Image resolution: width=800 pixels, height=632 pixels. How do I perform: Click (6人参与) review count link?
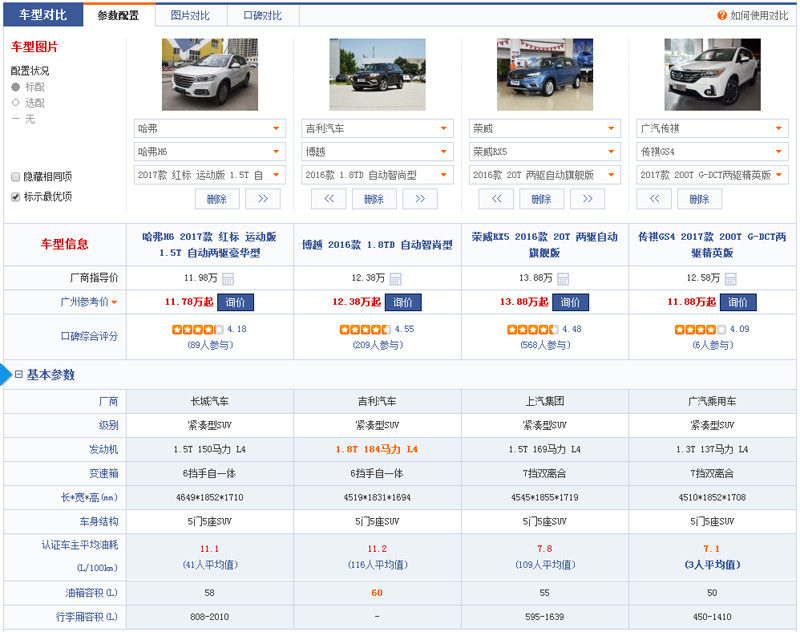713,345
